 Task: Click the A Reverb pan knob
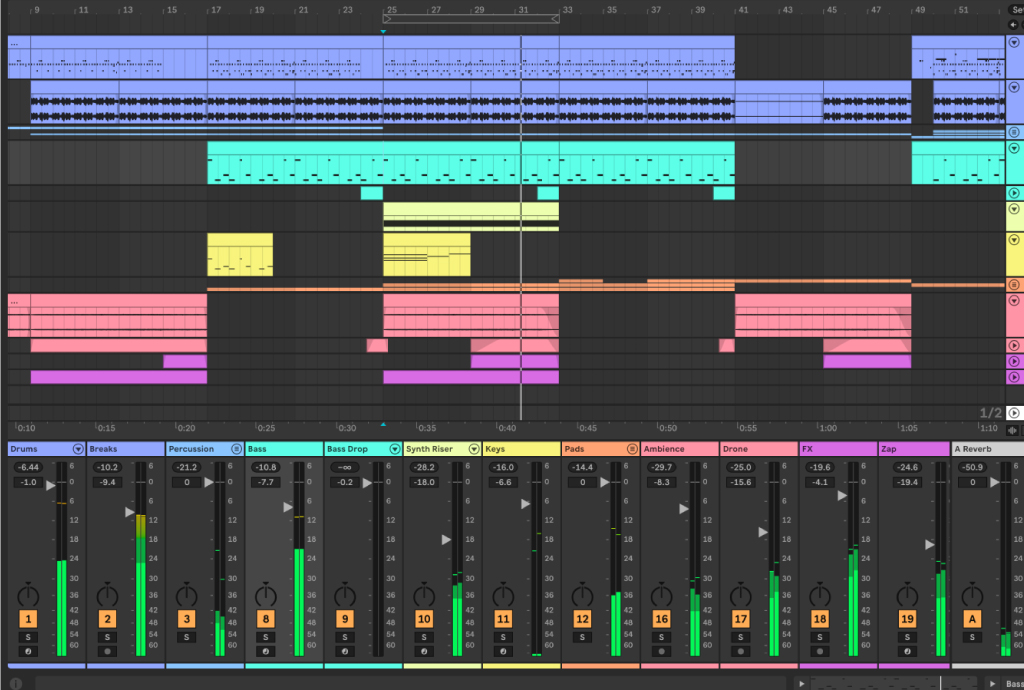point(972,595)
